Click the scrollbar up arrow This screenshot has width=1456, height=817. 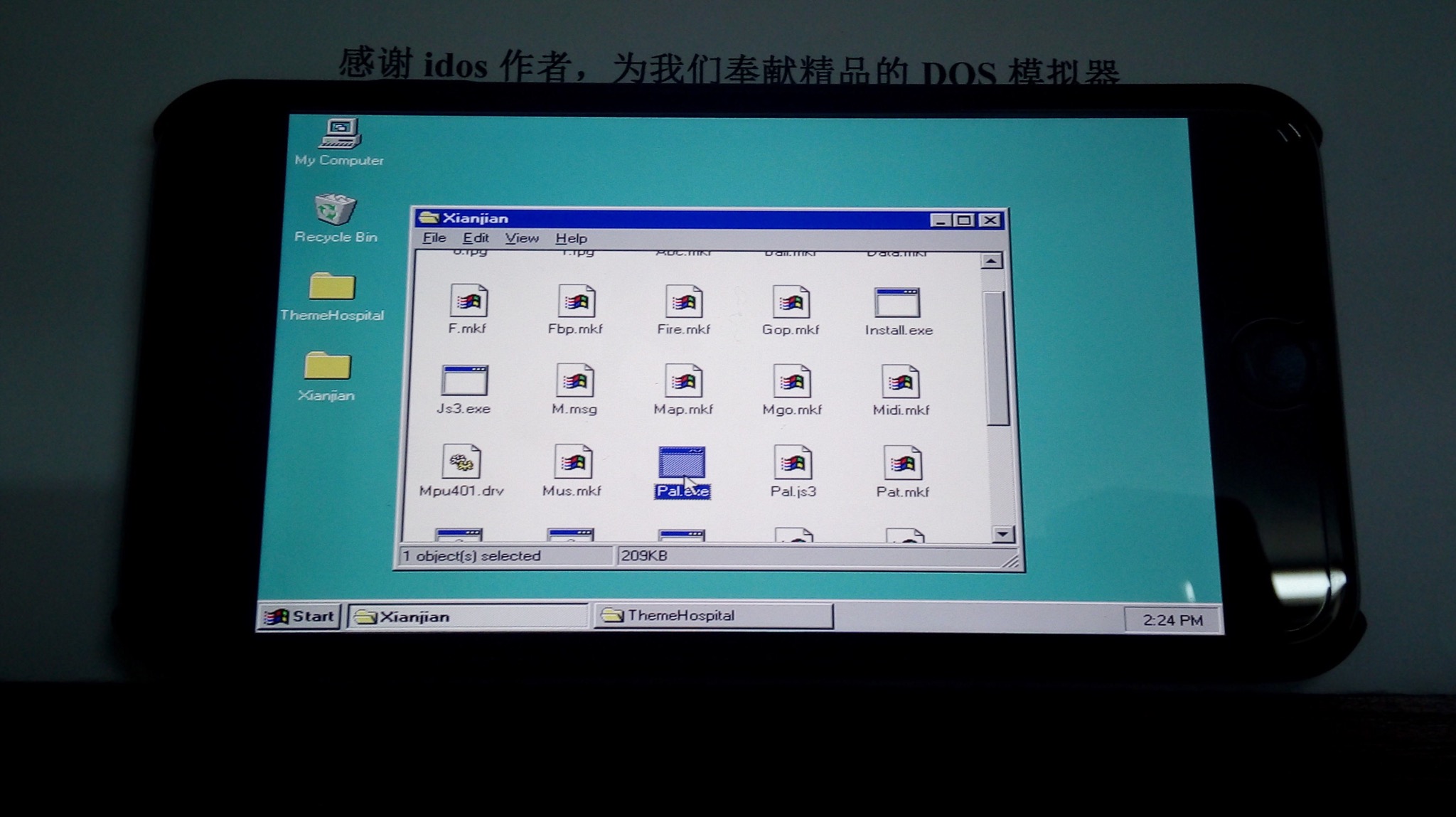[x=992, y=261]
